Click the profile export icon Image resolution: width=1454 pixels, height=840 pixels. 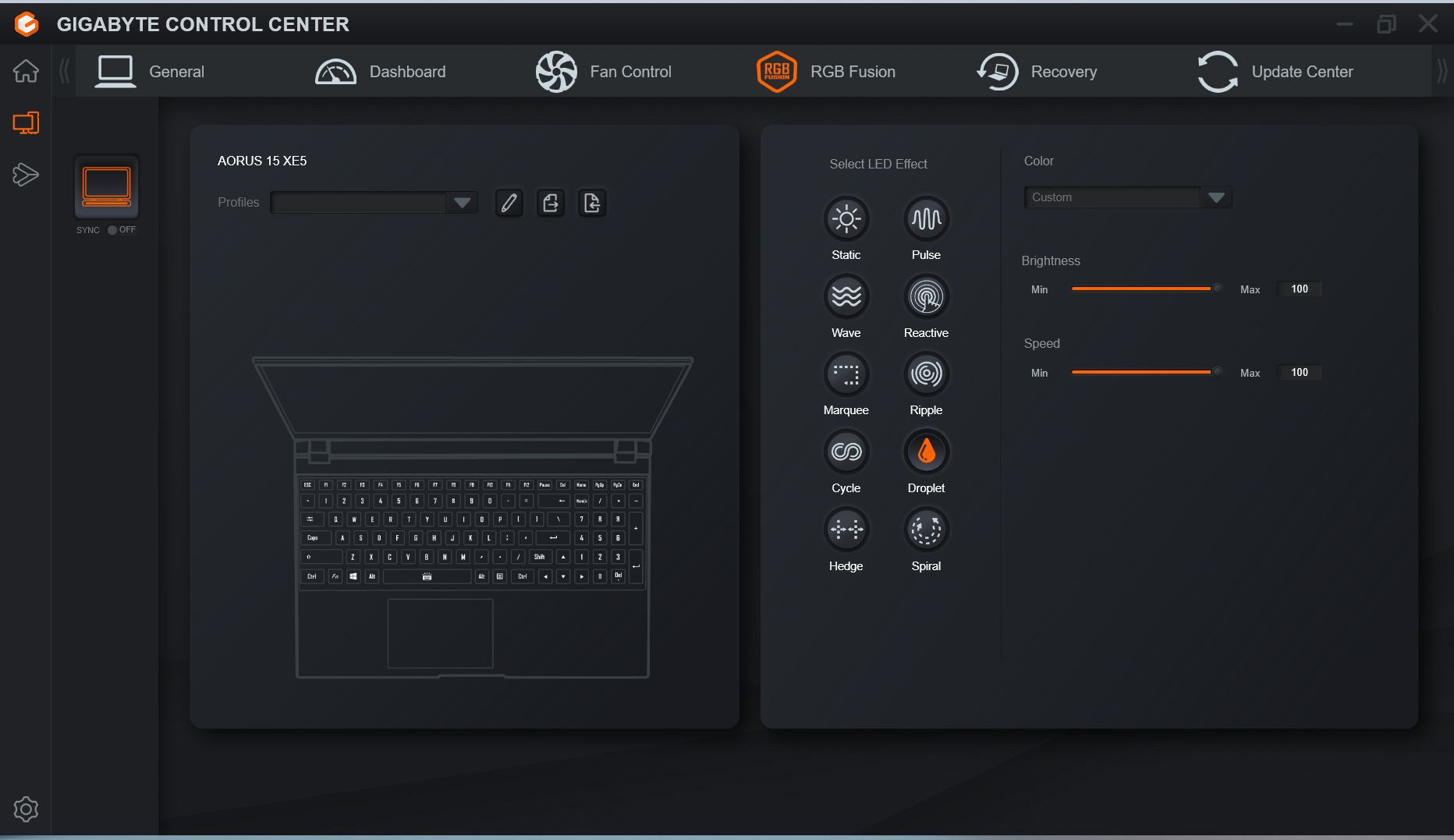551,203
